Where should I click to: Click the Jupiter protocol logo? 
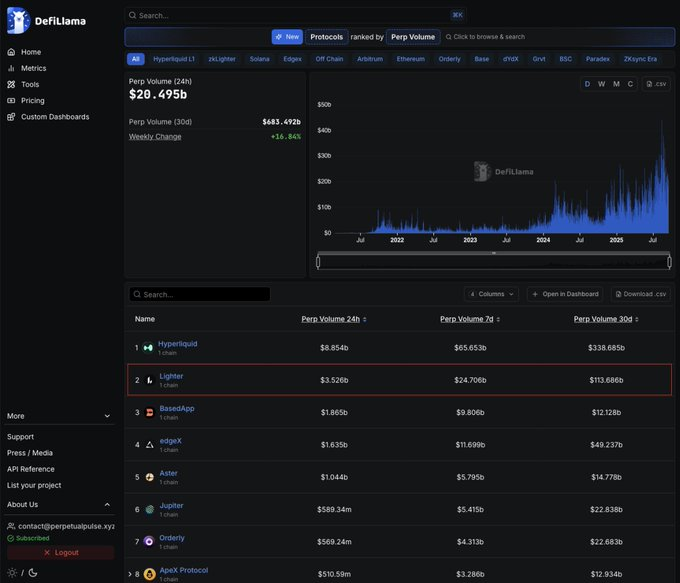(149, 510)
